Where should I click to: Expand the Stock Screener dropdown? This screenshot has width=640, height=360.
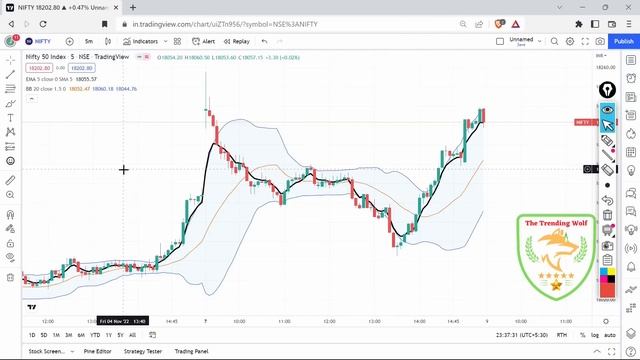(x=72, y=351)
